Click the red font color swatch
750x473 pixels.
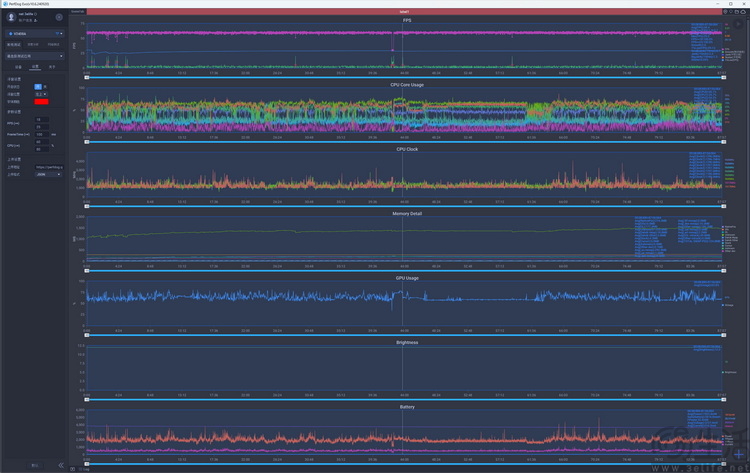(42, 101)
